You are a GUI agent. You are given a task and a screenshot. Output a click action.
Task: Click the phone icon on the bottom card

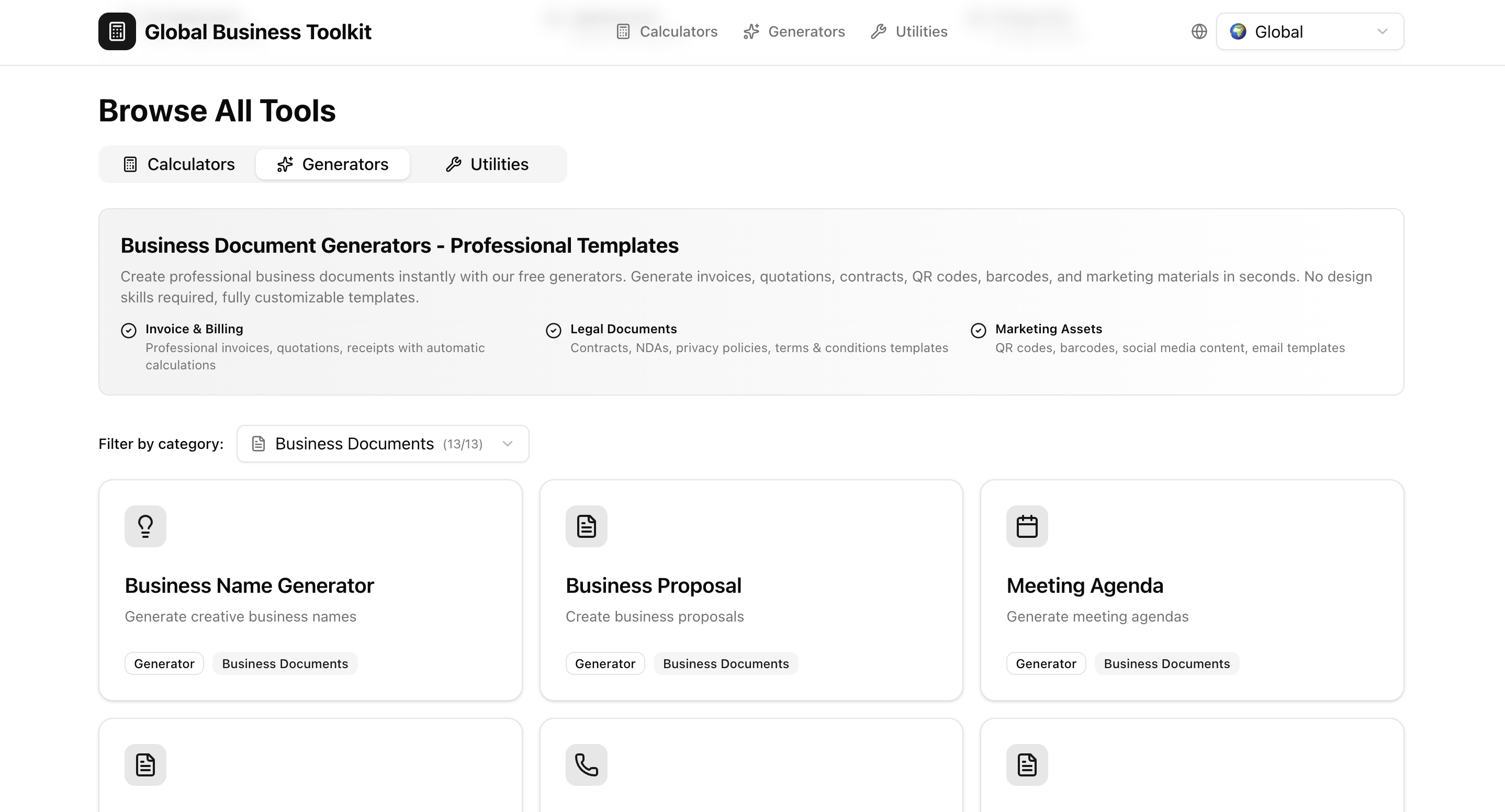[586, 765]
